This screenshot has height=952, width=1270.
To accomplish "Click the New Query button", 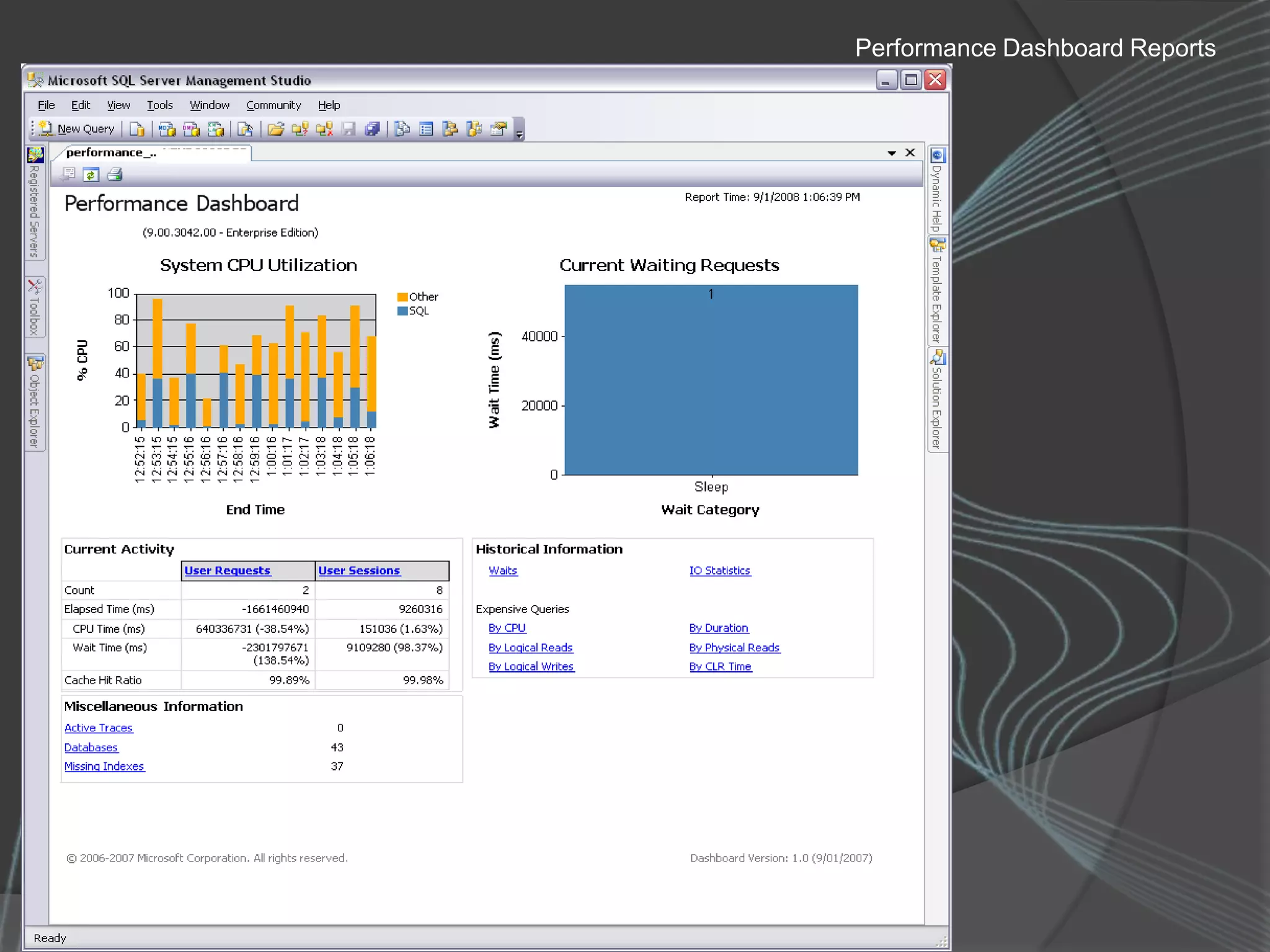I will click(x=77, y=129).
